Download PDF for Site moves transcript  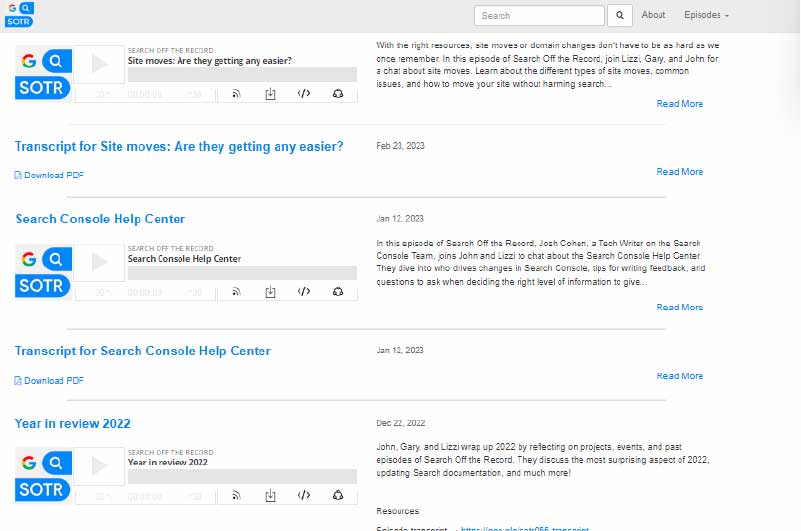coord(54,175)
